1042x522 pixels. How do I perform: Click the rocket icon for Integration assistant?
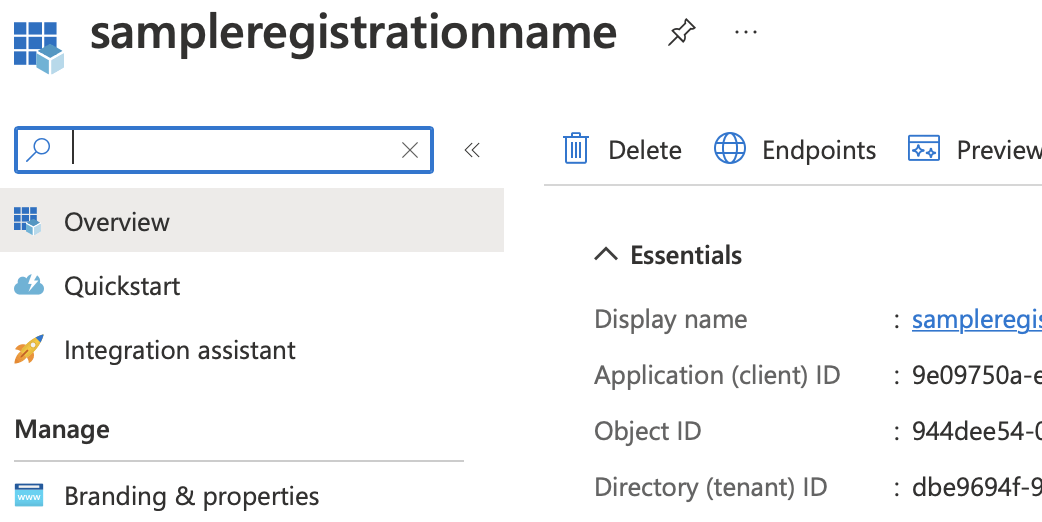29,350
